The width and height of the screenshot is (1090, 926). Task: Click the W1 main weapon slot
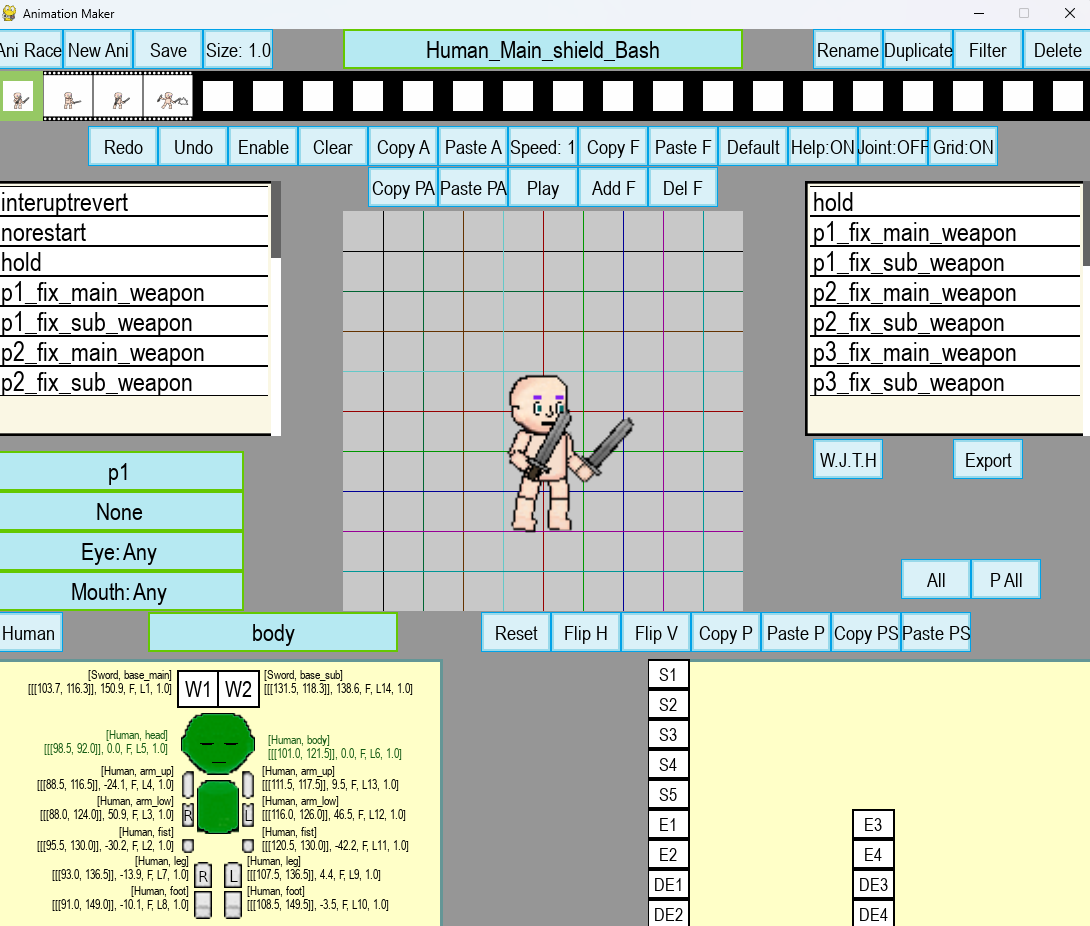[x=197, y=689]
